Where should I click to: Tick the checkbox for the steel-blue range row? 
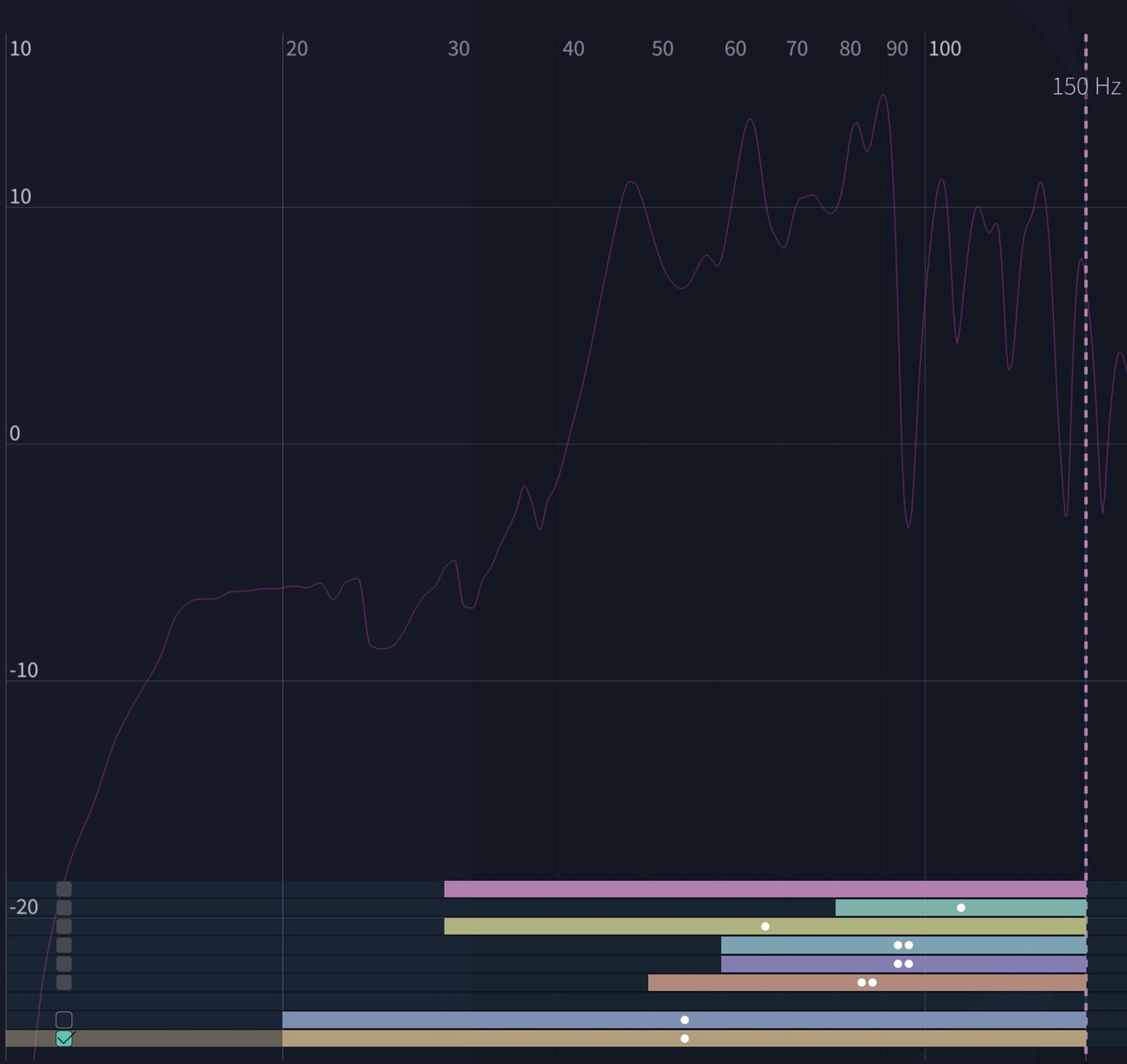(64, 945)
